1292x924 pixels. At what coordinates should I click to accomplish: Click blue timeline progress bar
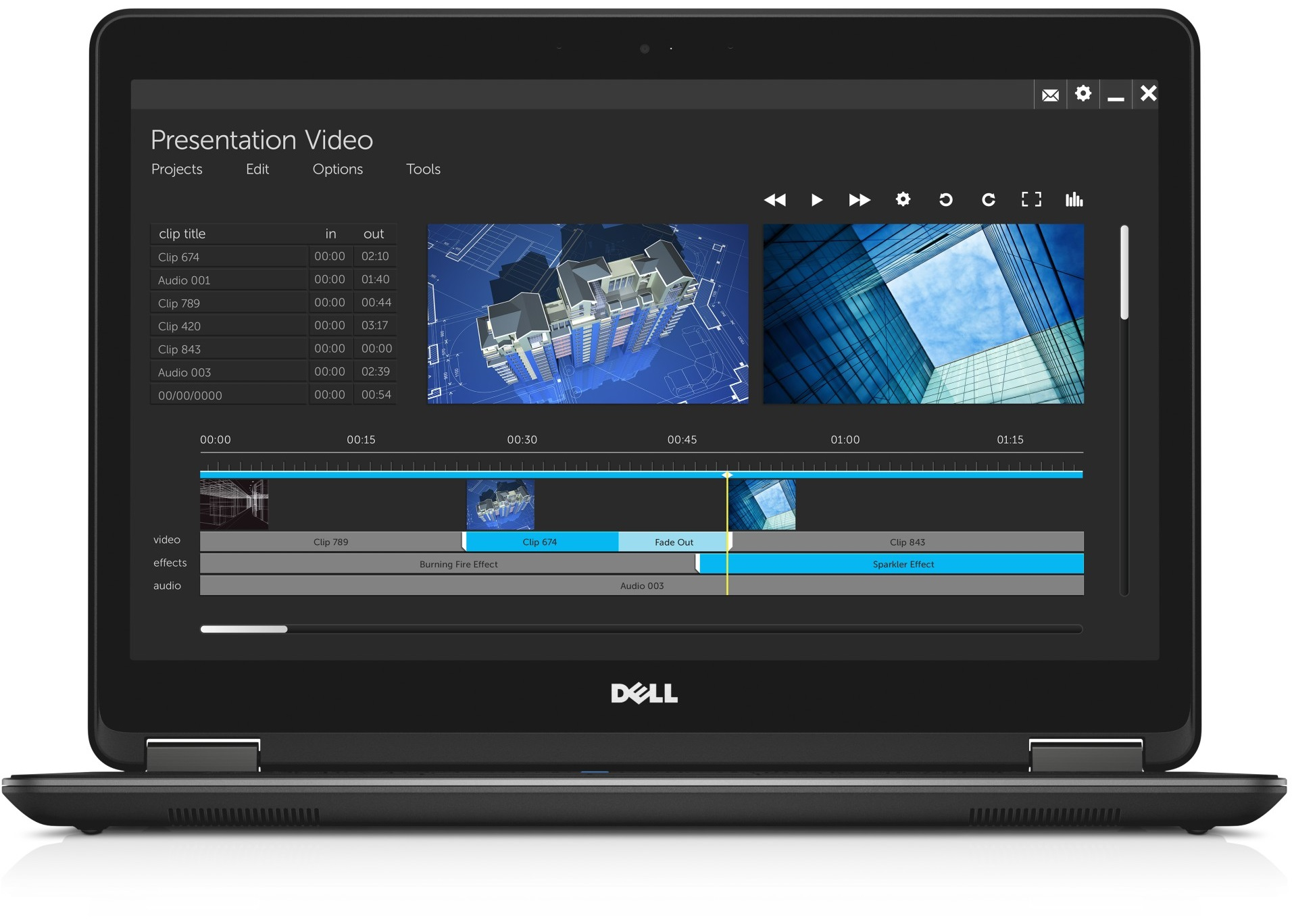click(641, 475)
